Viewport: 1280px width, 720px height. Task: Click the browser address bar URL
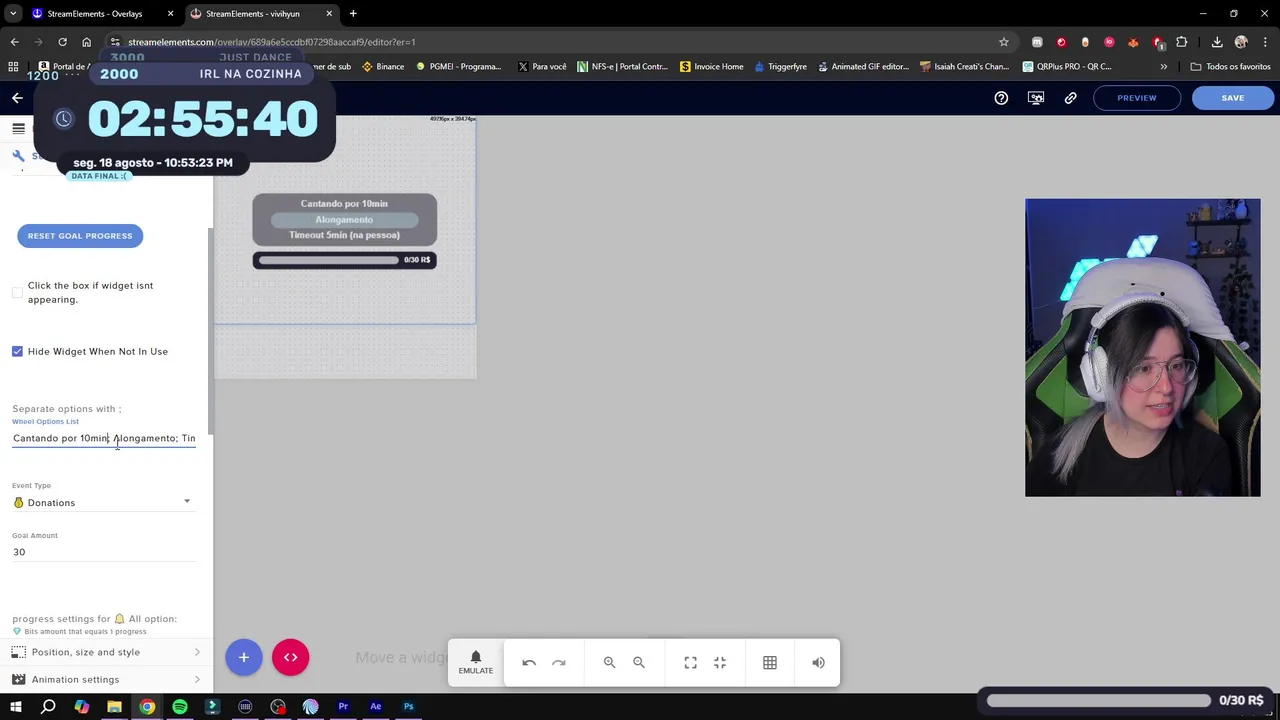point(271,42)
